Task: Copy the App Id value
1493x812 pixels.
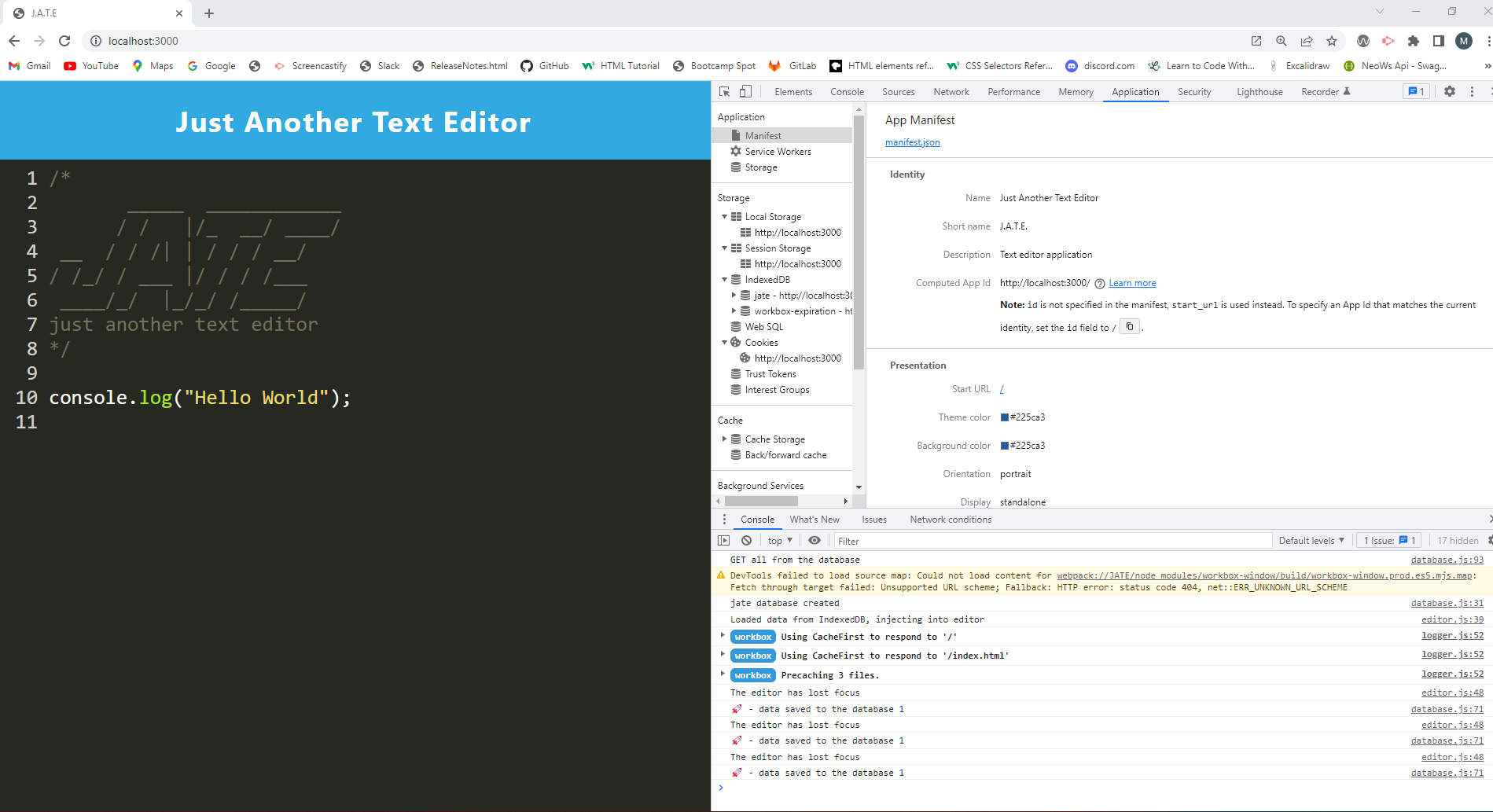Action: click(1129, 325)
